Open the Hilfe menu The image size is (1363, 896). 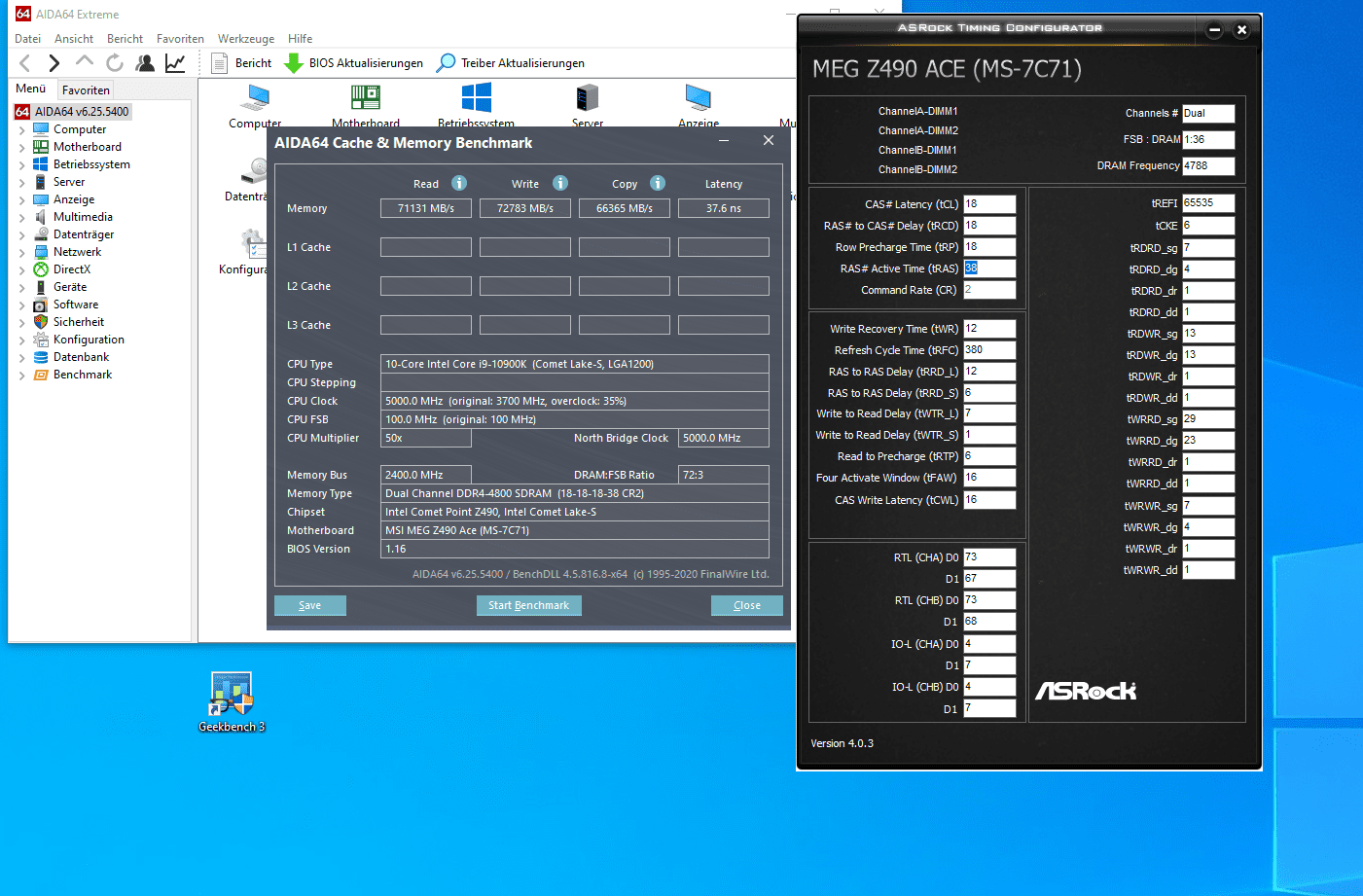coord(301,39)
